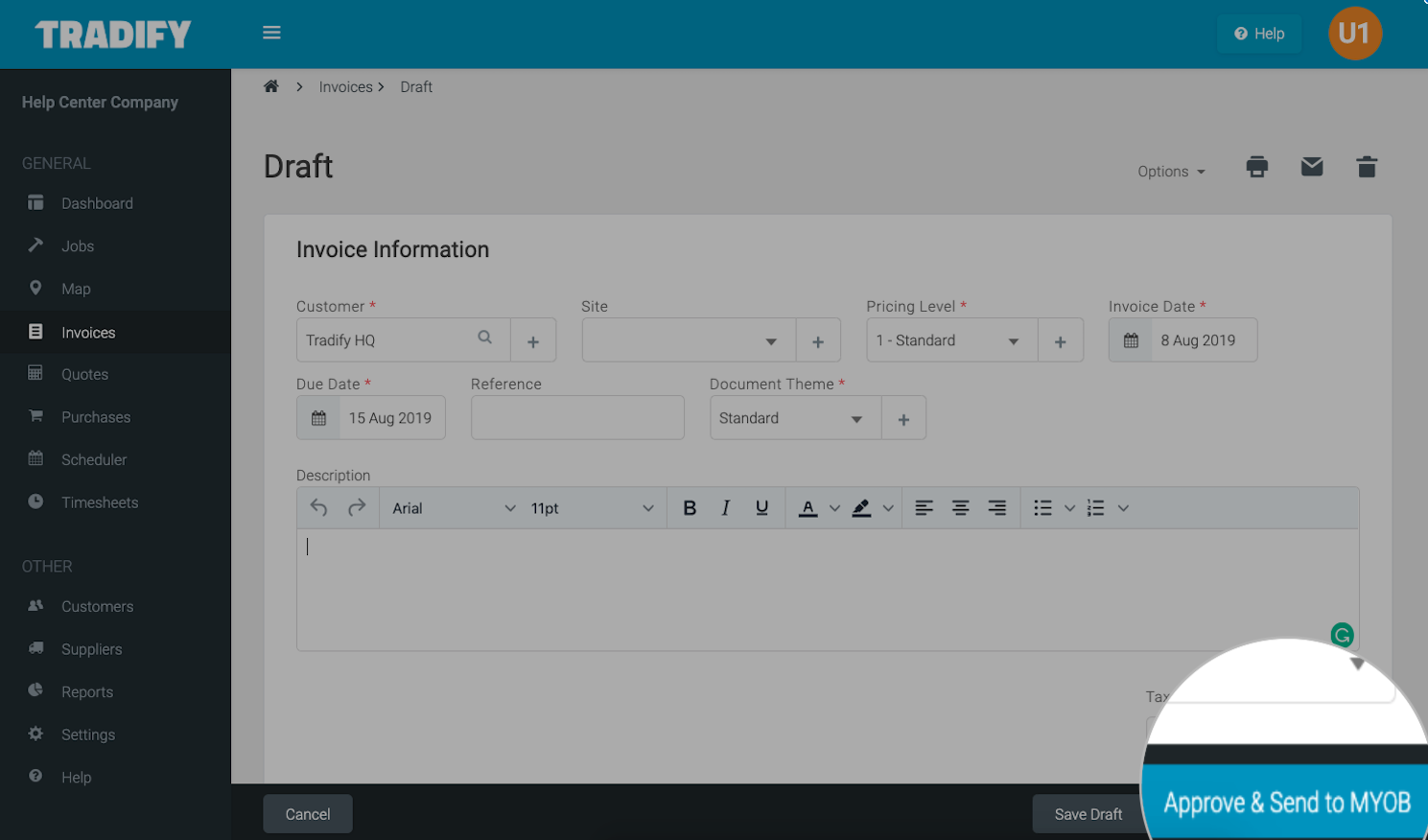Open Quotes in the sidebar
Viewport: 1428px width, 840px height.
[115, 374]
